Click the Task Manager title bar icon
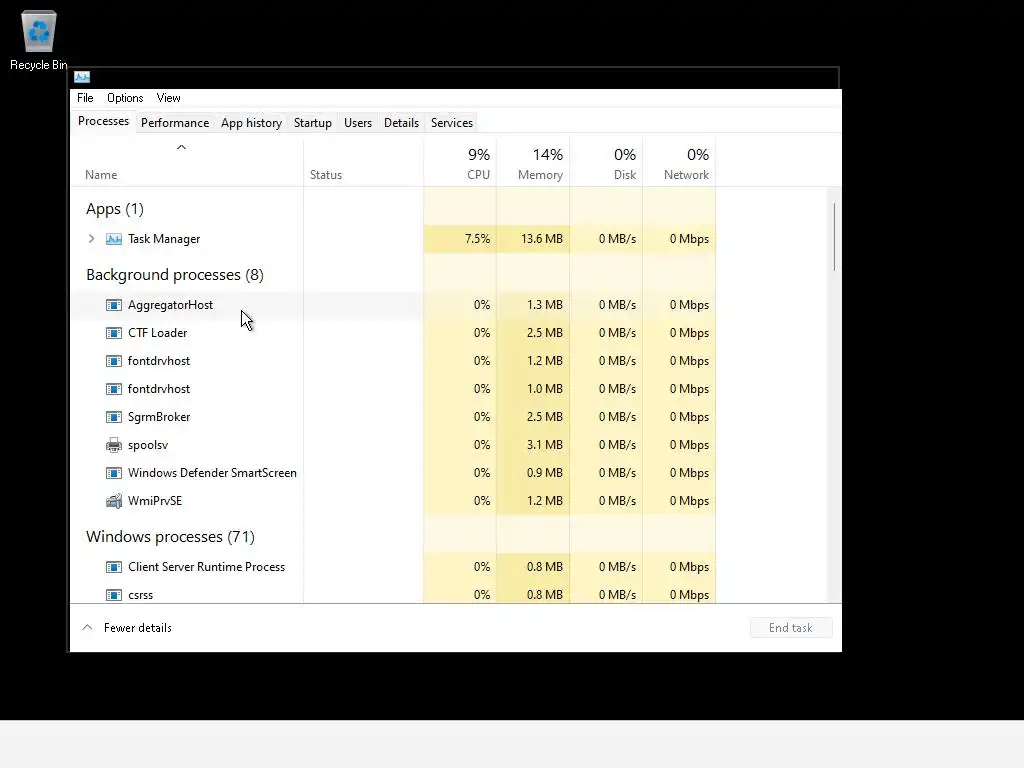The image size is (1024, 768). click(x=82, y=77)
